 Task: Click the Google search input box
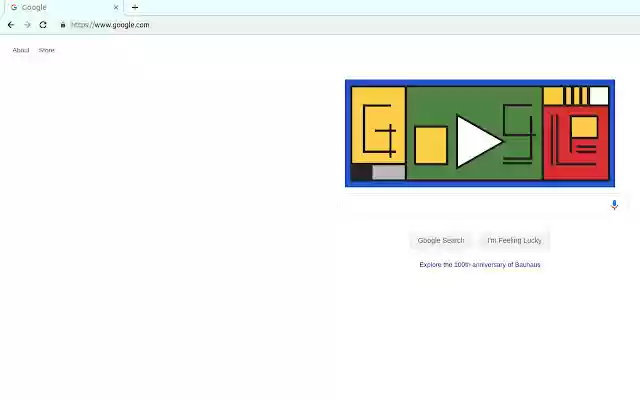pos(480,205)
